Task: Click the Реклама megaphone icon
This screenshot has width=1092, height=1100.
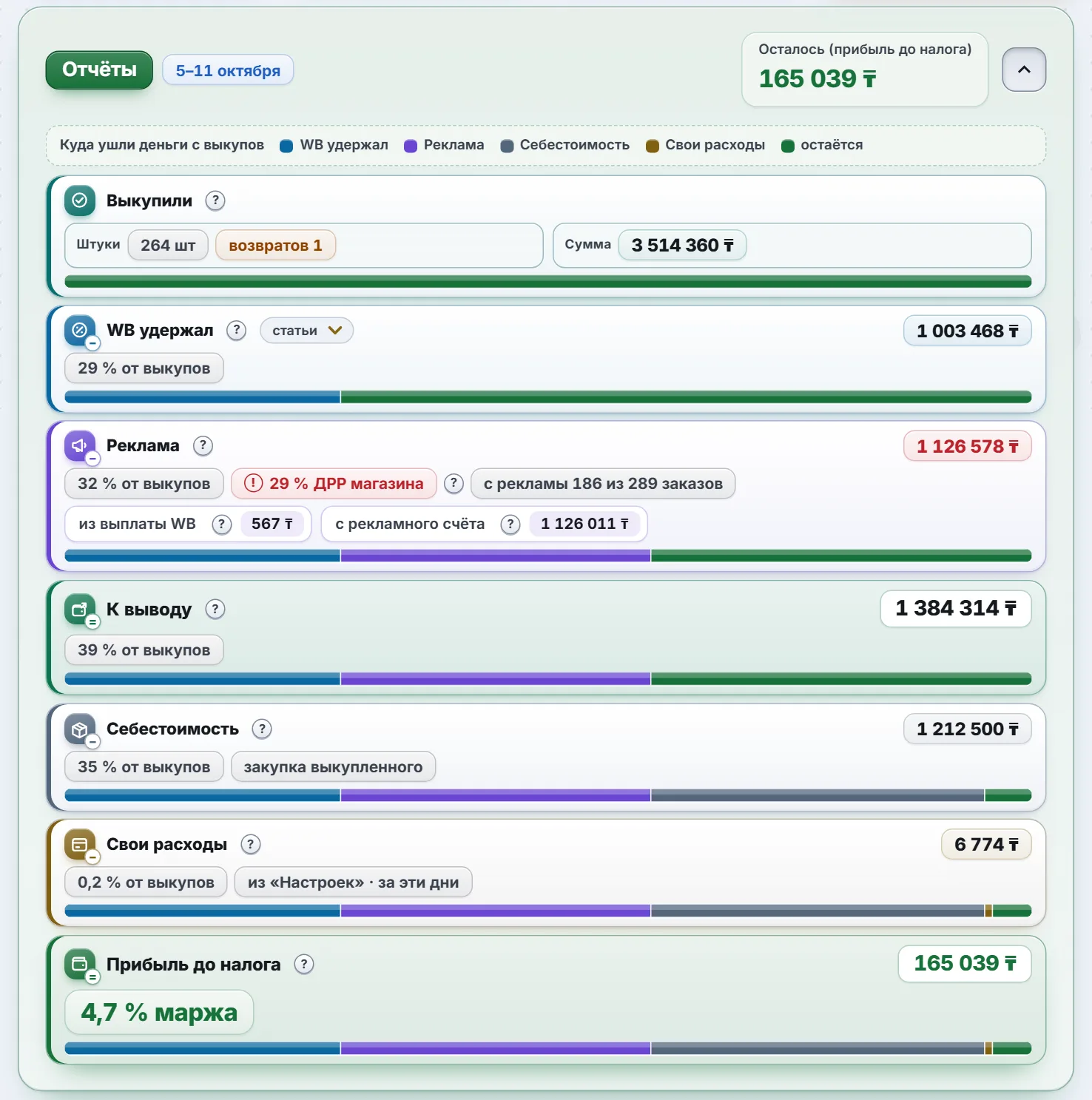Action: tap(80, 445)
